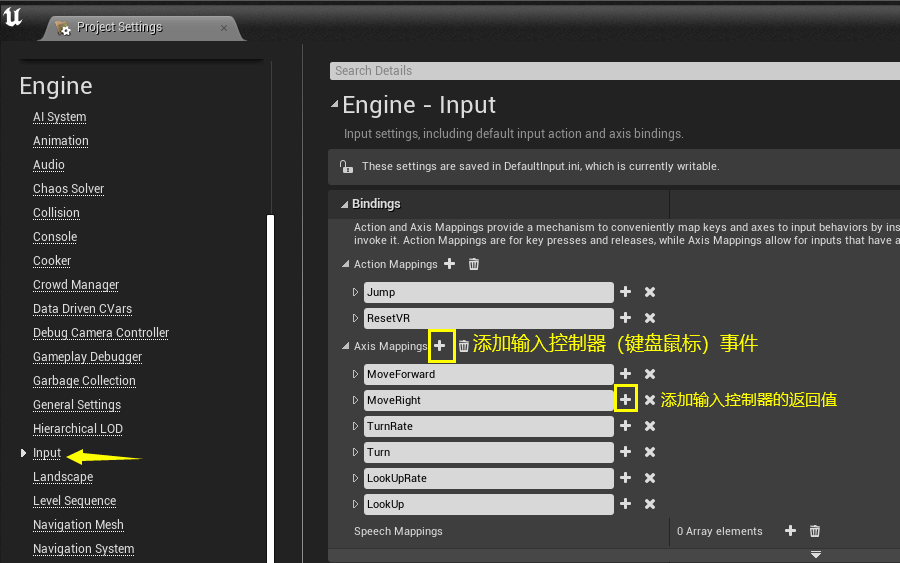Collapse the Axis Mappings list
The image size is (900, 563).
click(x=346, y=346)
